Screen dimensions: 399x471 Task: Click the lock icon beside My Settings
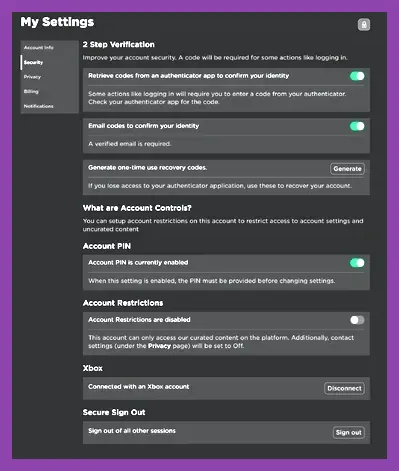tap(364, 24)
